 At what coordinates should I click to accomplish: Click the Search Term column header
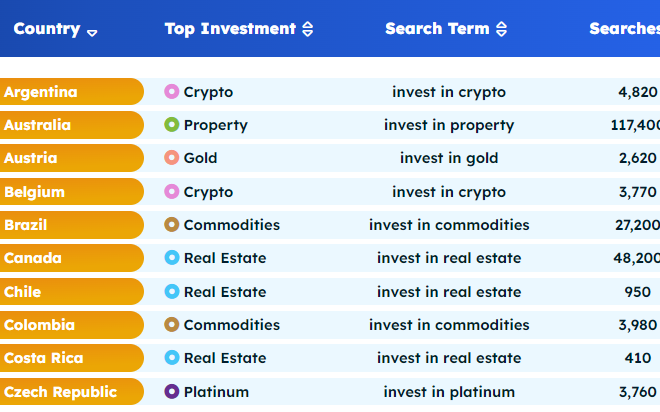[x=437, y=29]
